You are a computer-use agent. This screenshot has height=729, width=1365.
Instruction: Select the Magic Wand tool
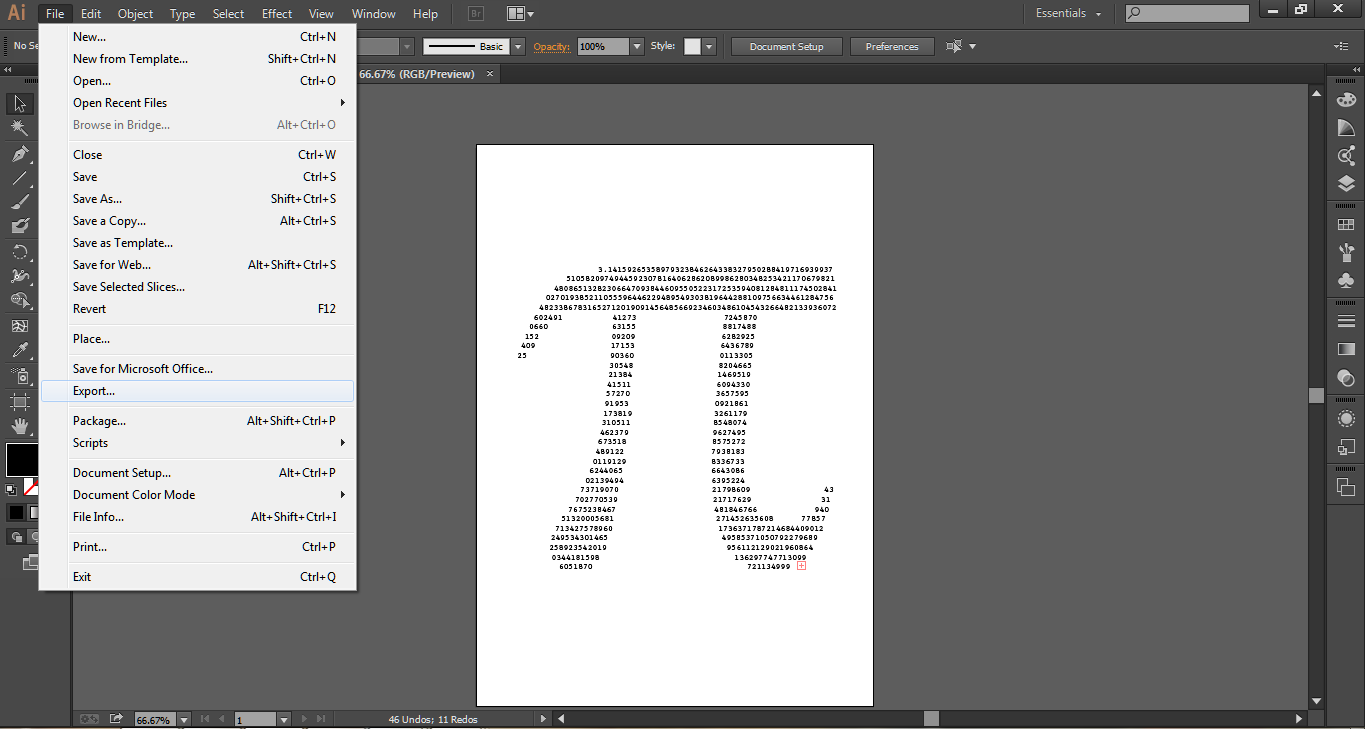click(x=19, y=128)
